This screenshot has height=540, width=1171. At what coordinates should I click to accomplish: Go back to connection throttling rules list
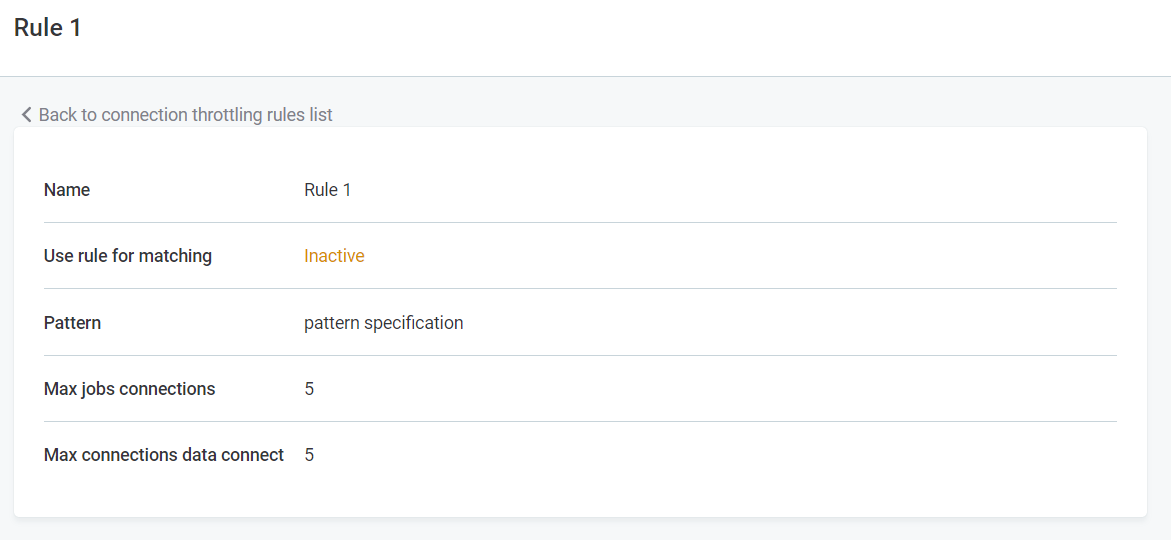(x=185, y=115)
